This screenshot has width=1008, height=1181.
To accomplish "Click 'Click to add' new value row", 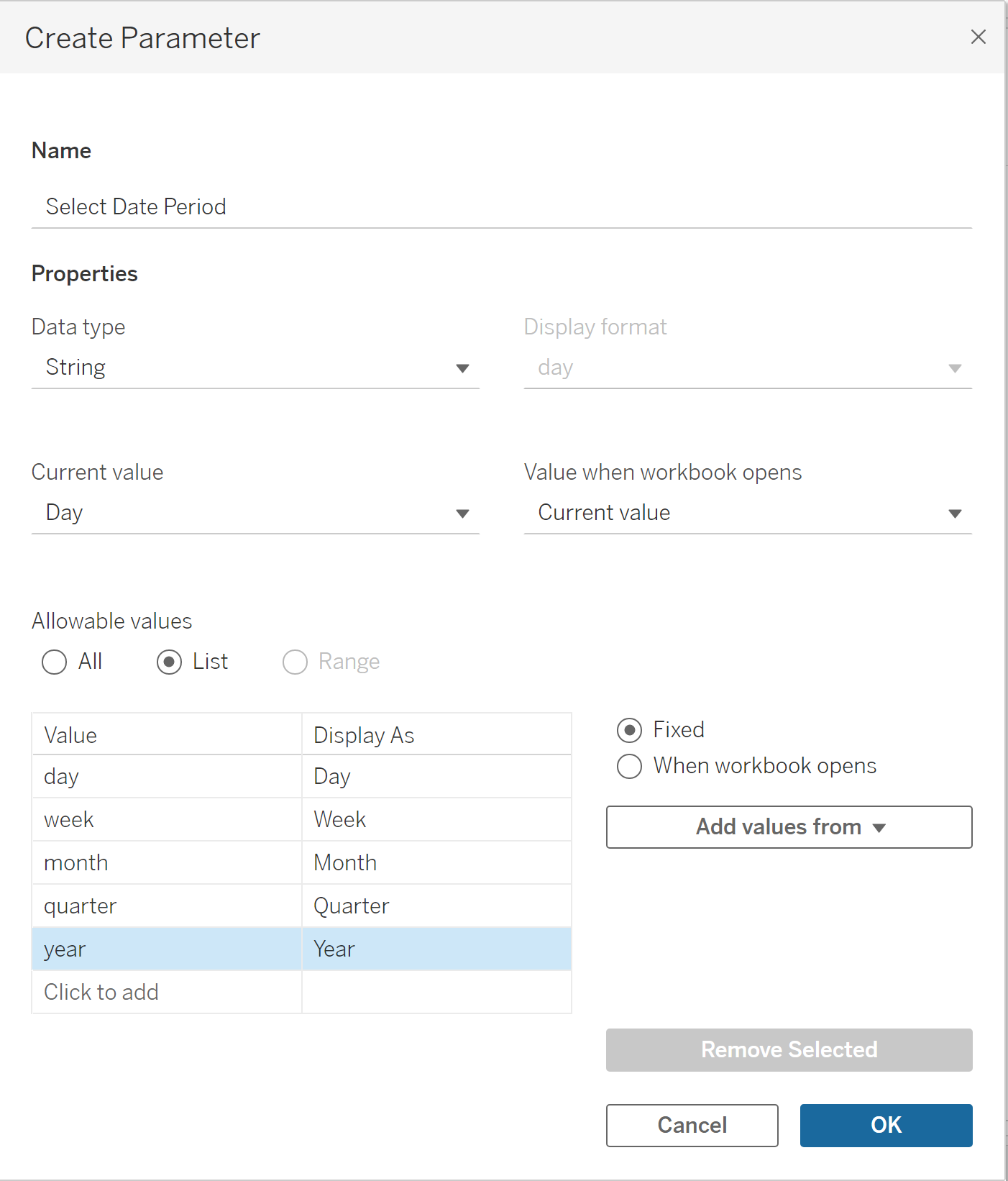I will [x=167, y=993].
